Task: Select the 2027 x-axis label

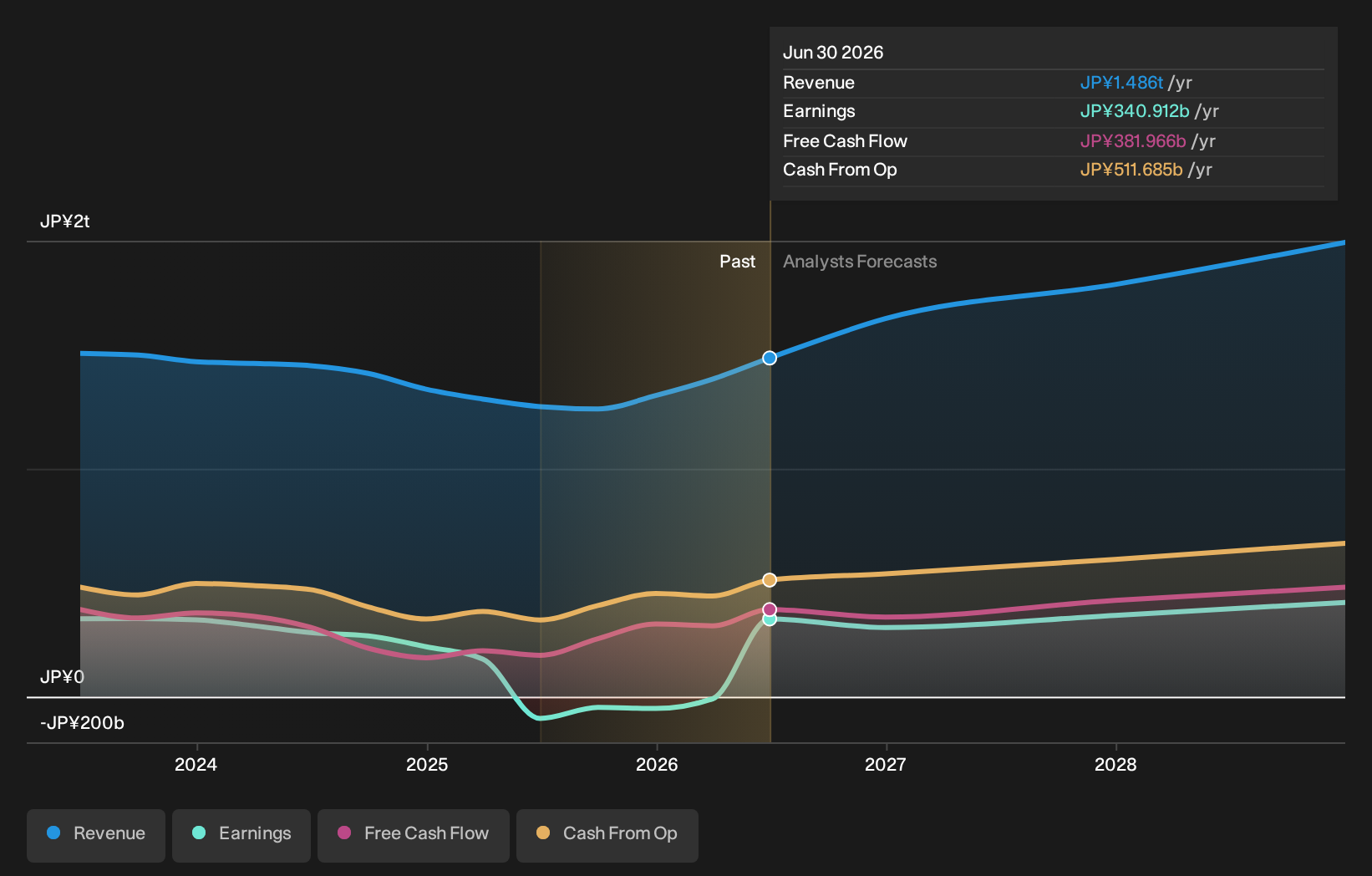Action: (x=886, y=764)
